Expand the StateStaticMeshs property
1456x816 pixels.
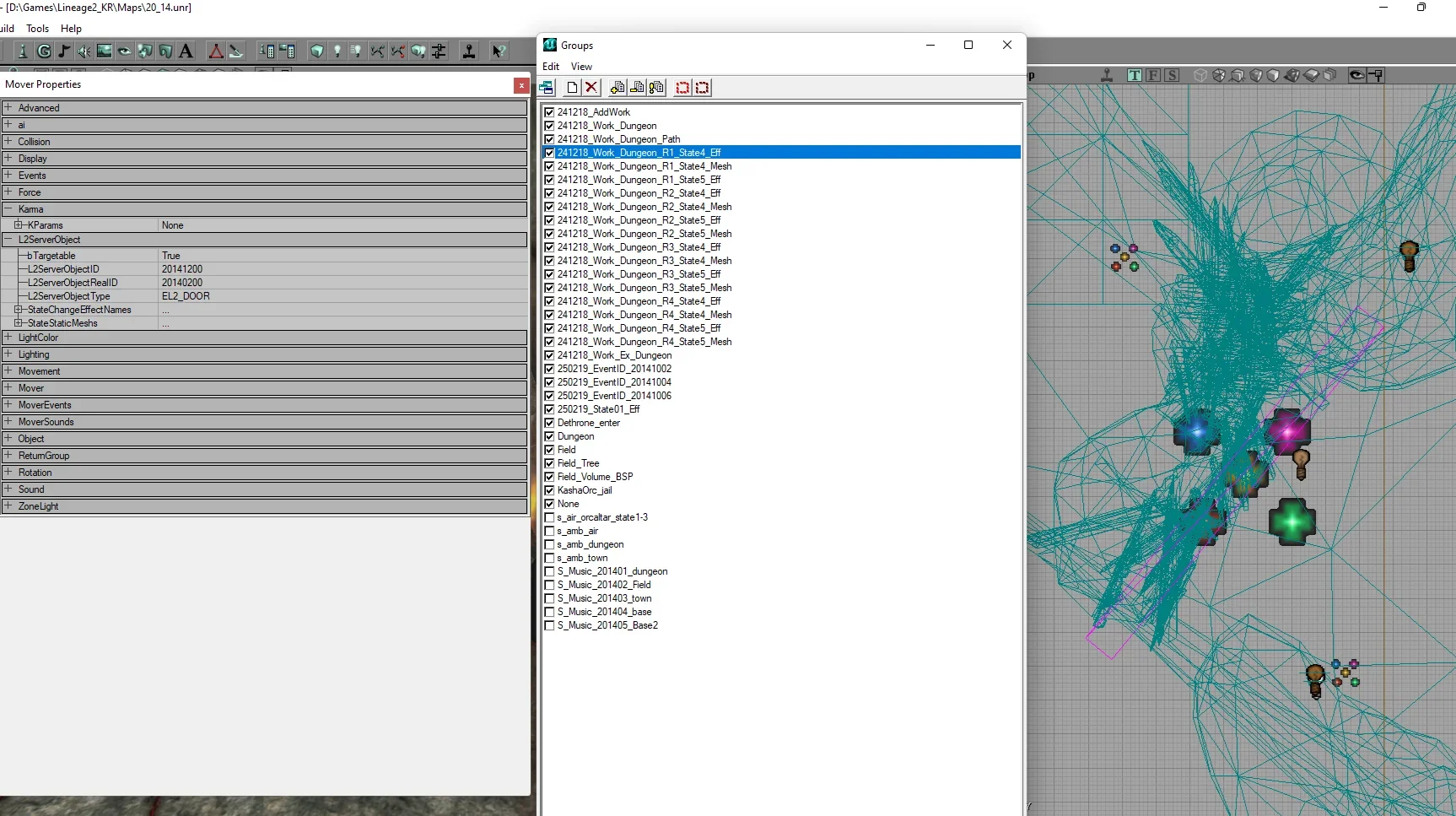click(18, 323)
